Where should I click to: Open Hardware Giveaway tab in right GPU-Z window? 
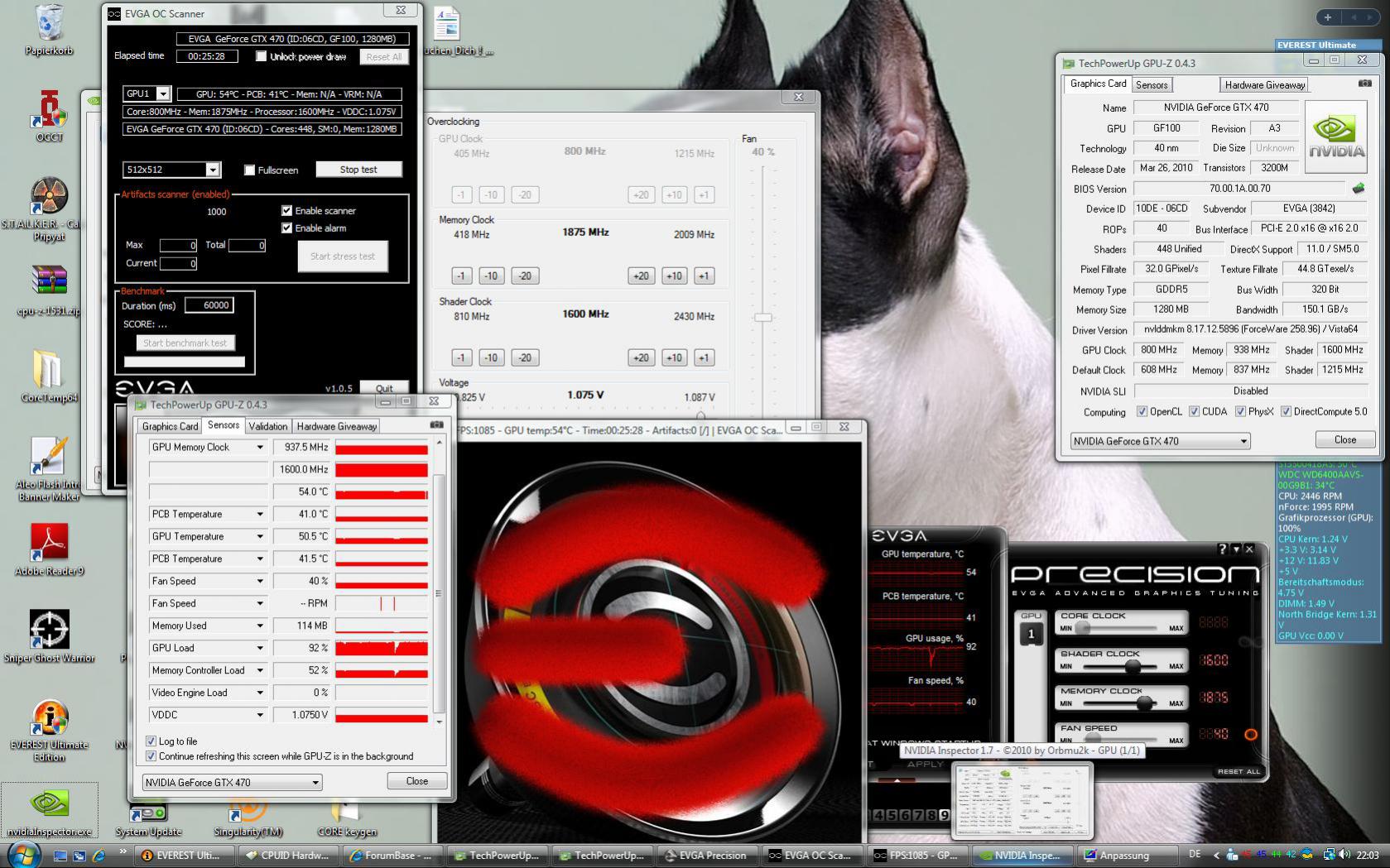[1265, 84]
